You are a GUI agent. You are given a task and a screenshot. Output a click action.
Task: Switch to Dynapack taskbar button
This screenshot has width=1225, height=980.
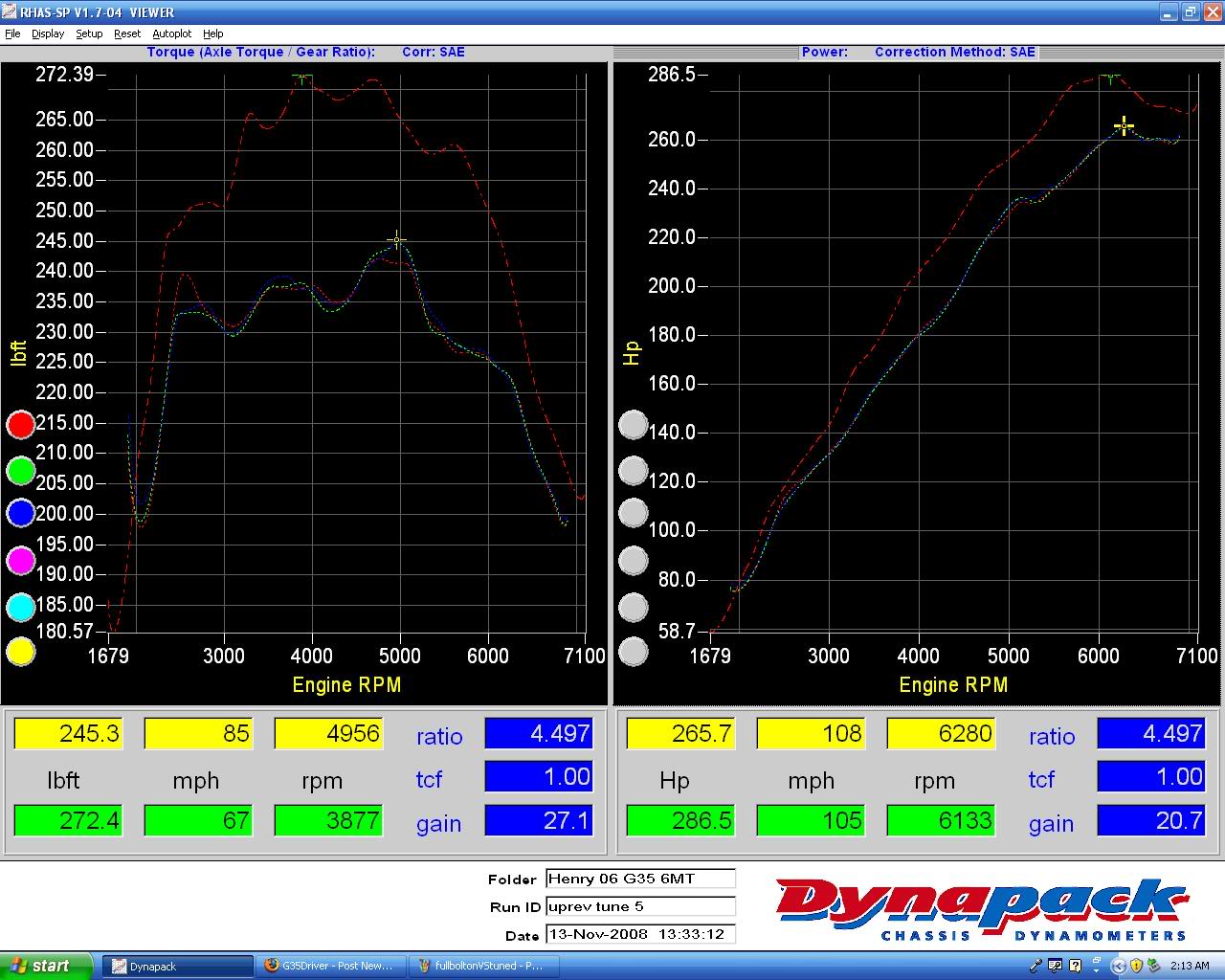[x=177, y=966]
